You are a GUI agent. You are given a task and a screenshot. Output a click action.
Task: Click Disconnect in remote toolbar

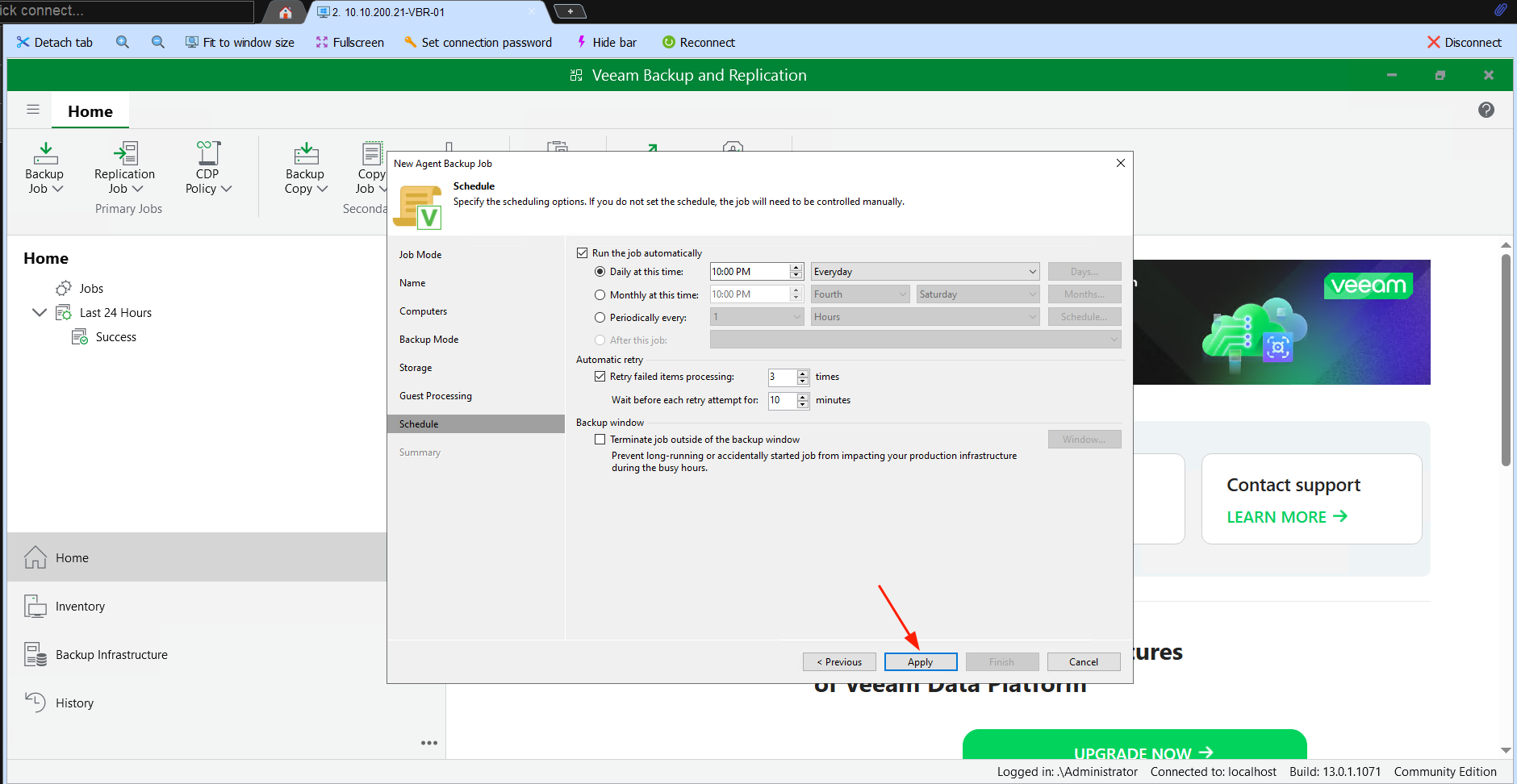point(1465,42)
